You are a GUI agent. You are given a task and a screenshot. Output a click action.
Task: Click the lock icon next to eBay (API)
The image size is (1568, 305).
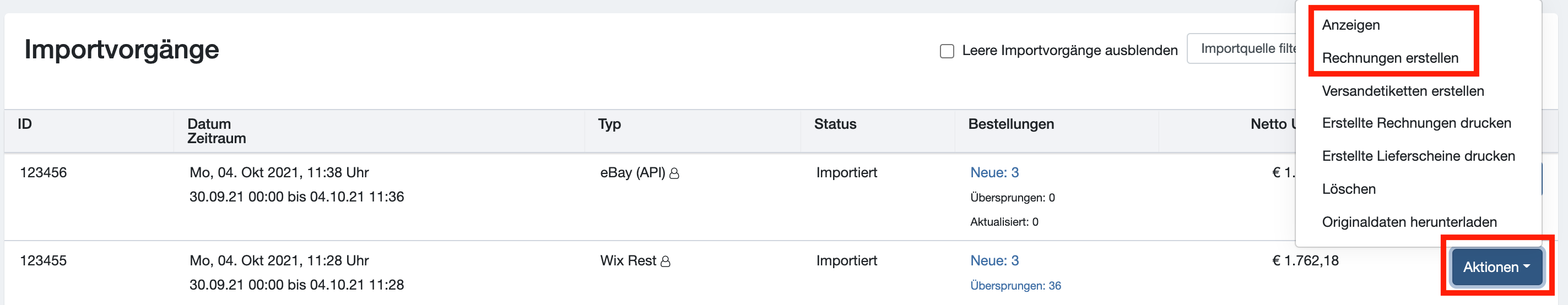(674, 173)
